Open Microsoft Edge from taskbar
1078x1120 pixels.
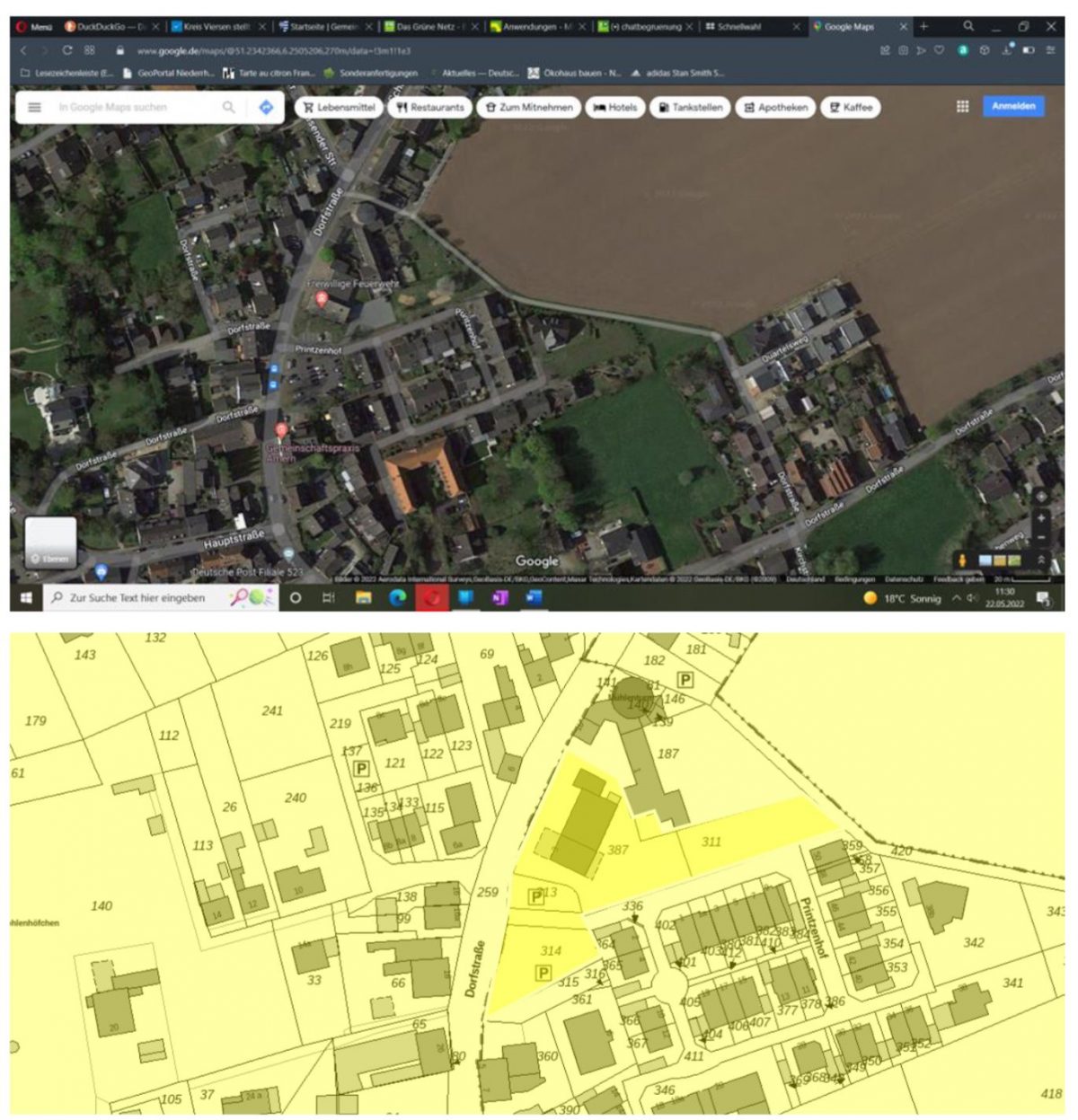[397, 597]
